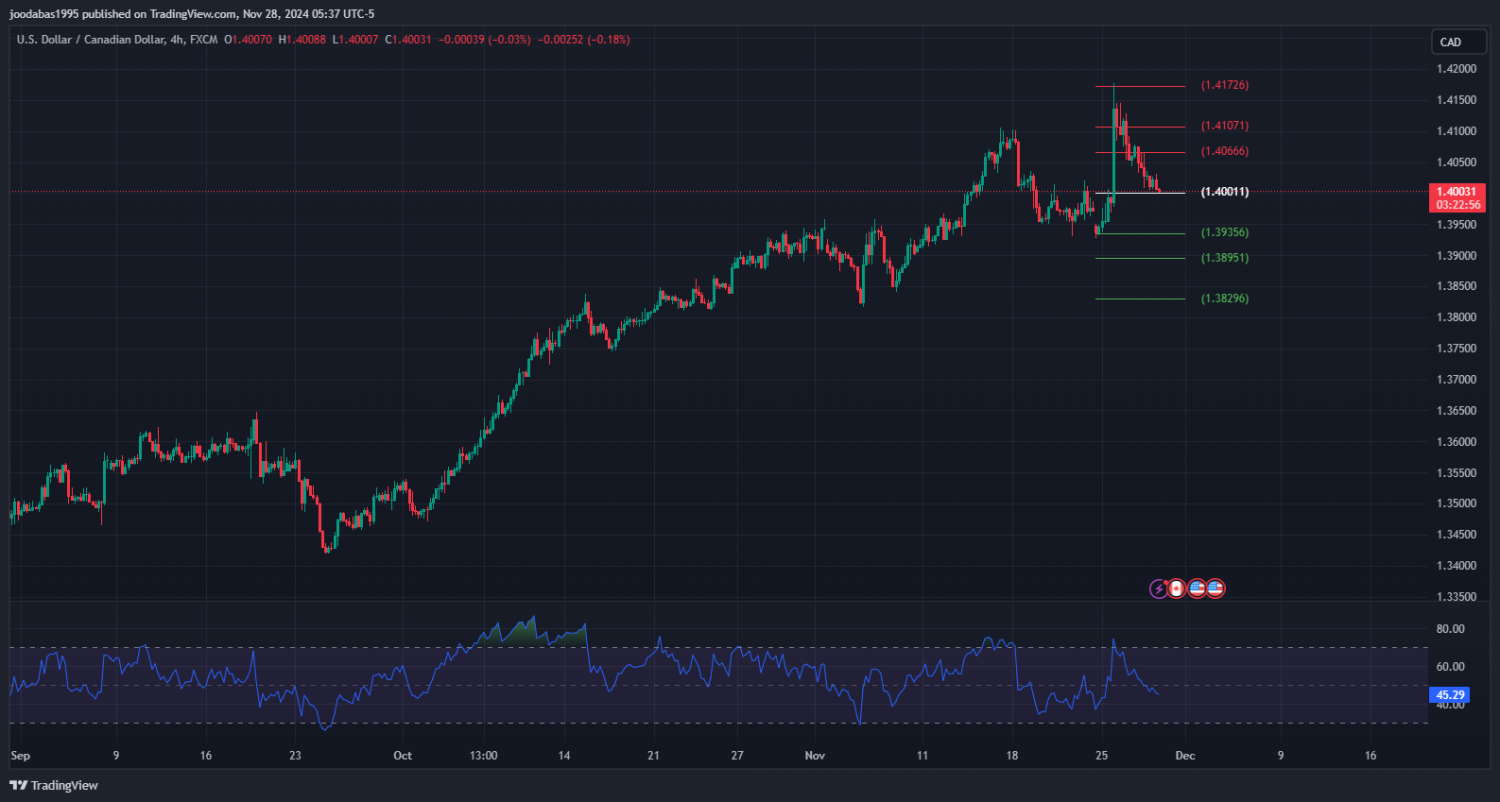
Task: Click the Dec label on the time axis
Action: tap(1183, 757)
